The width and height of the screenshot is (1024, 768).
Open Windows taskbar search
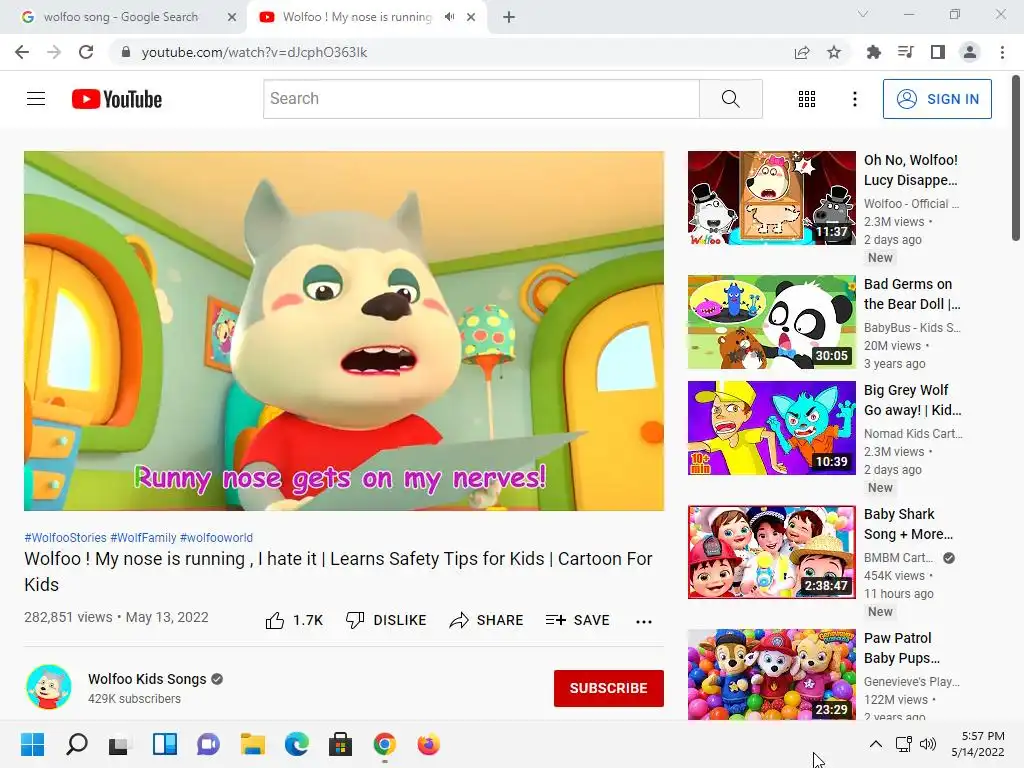click(x=77, y=744)
